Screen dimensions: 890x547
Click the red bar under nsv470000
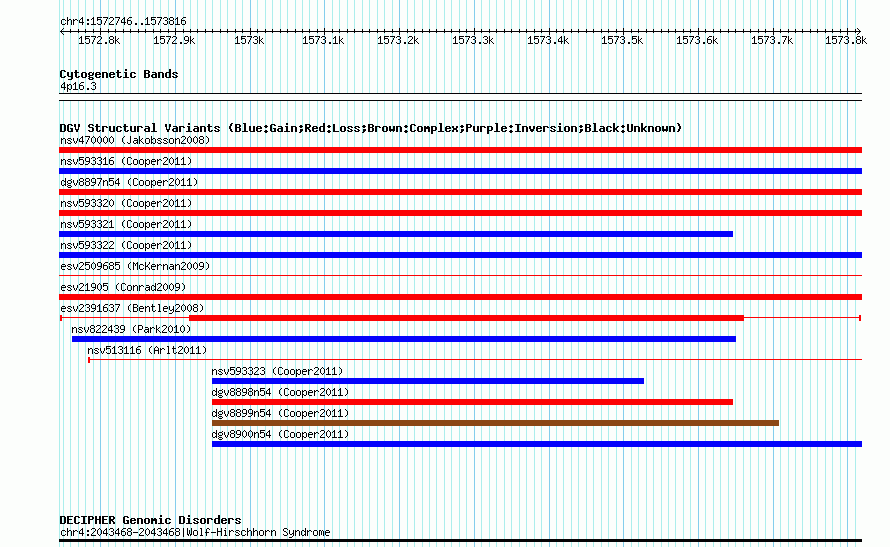[x=460, y=150]
